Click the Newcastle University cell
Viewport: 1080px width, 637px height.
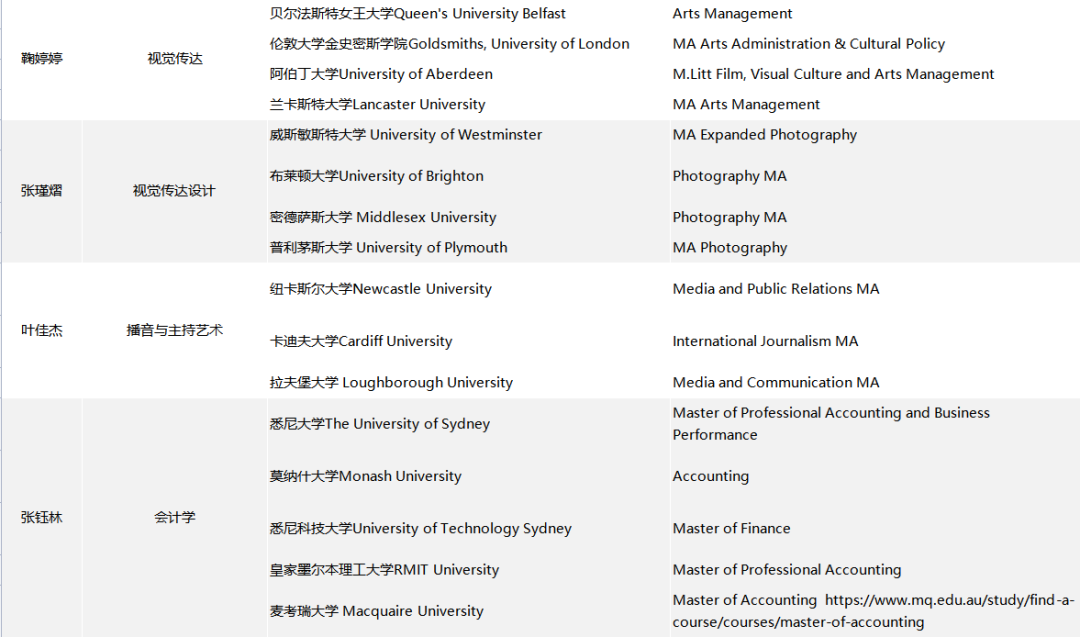click(x=381, y=289)
